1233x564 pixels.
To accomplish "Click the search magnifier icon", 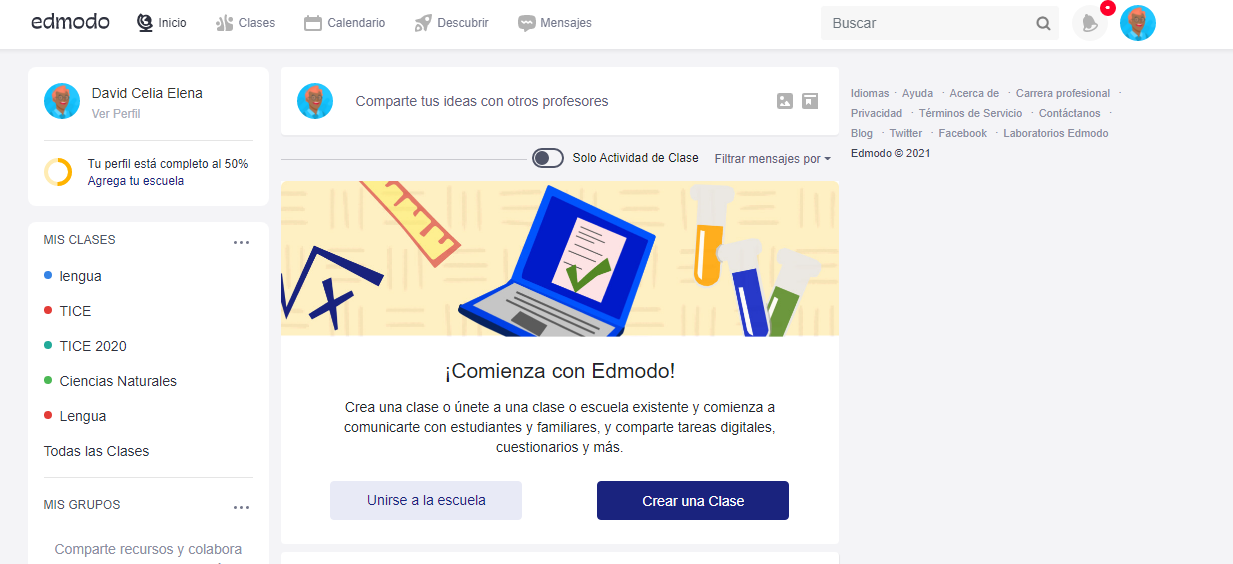I will pyautogui.click(x=1043, y=24).
